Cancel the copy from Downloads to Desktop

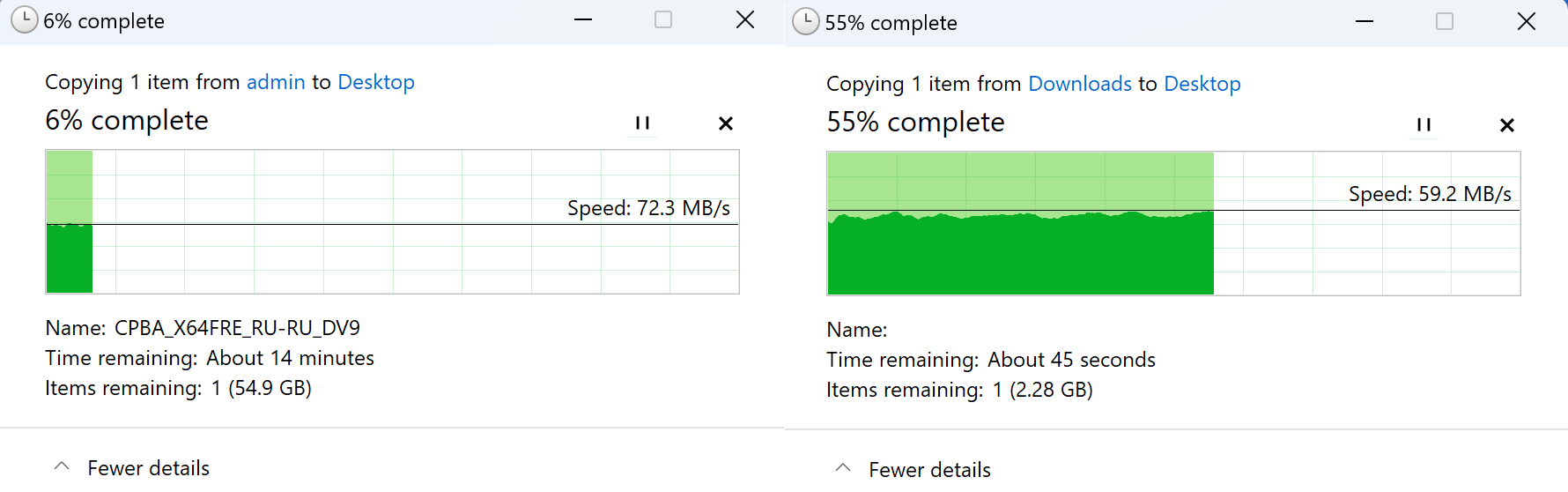pyautogui.click(x=1507, y=125)
